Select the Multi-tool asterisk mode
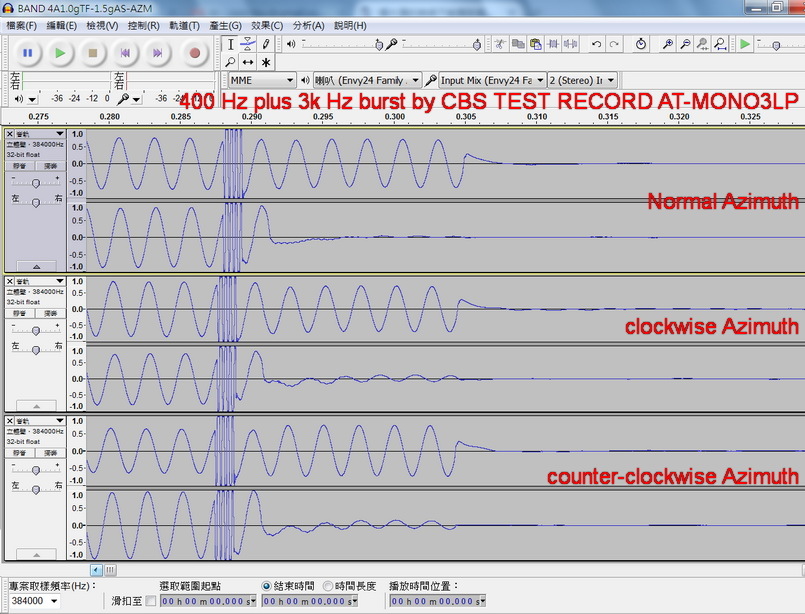805x614 pixels. 265,62
